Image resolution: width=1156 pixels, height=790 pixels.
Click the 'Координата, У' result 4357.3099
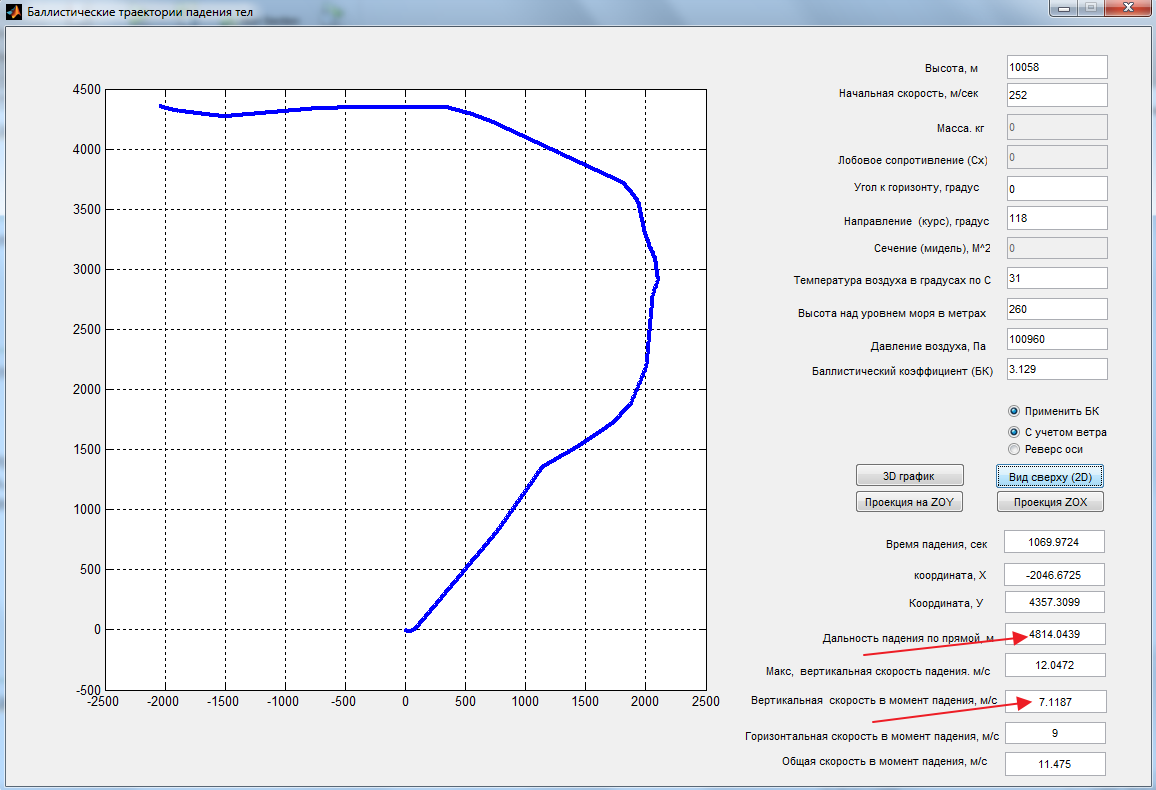[1054, 602]
